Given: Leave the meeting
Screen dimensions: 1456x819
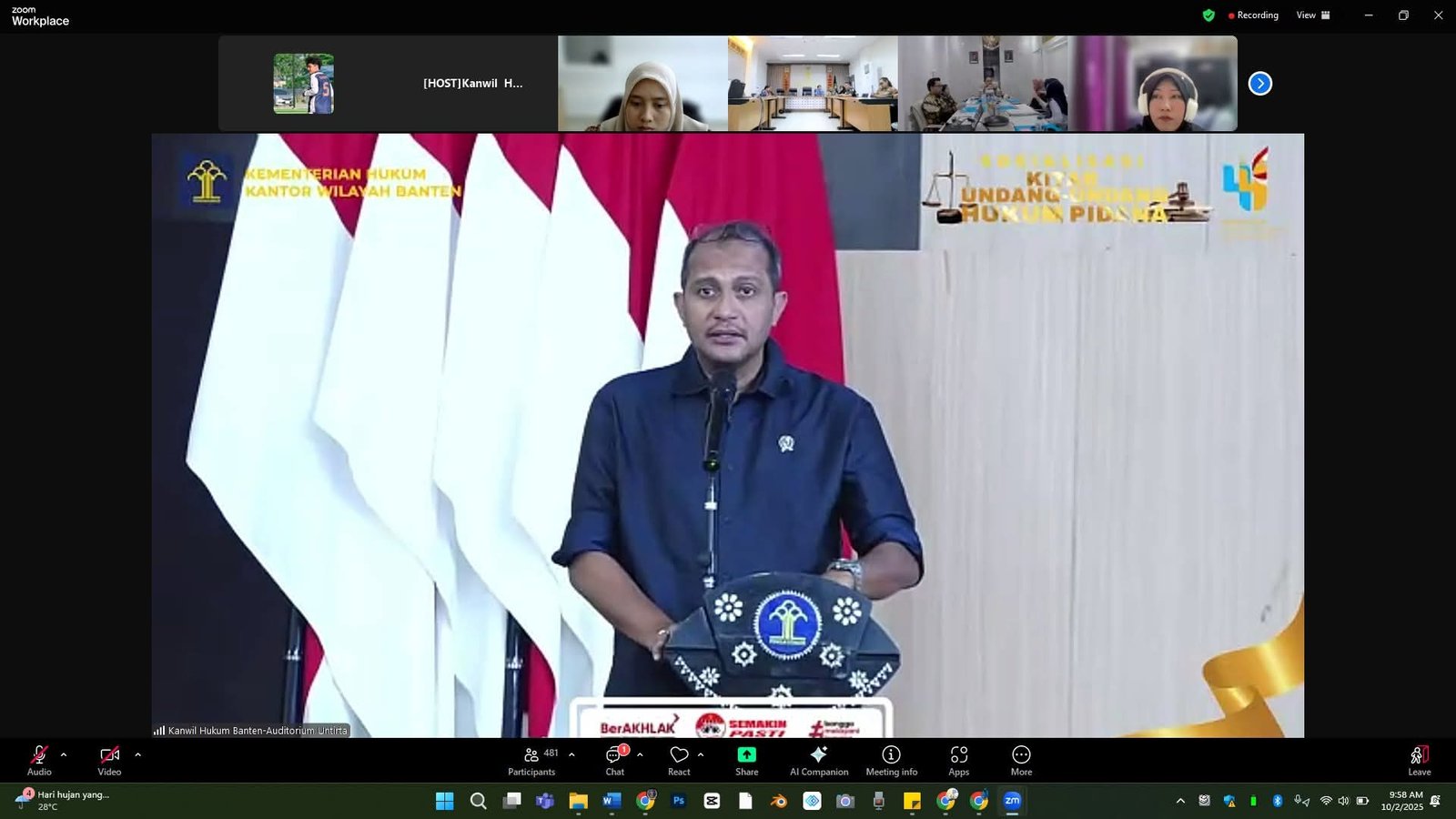Looking at the screenshot, I should click(1419, 761).
